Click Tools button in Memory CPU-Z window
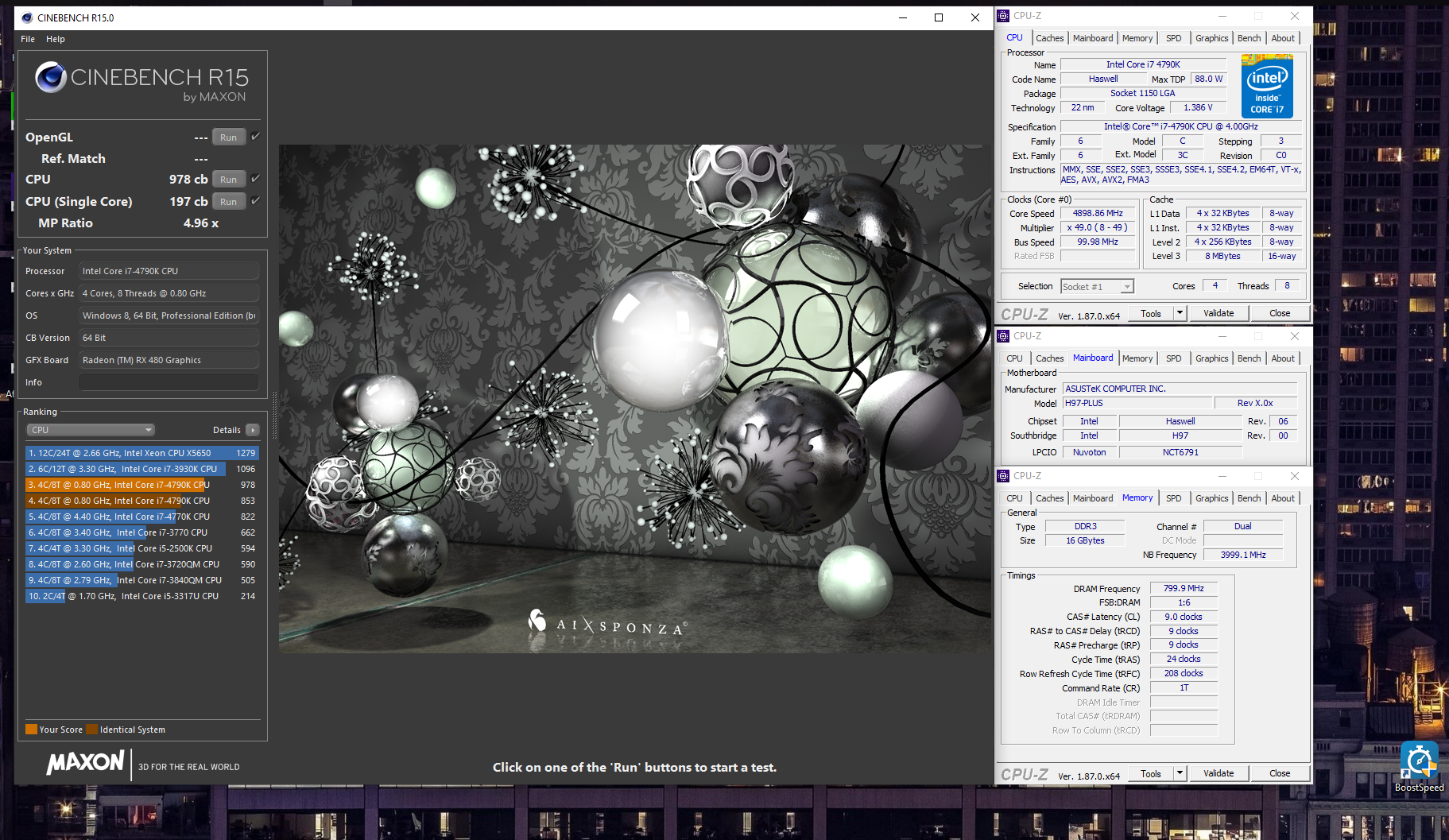1449x840 pixels. tap(1151, 773)
